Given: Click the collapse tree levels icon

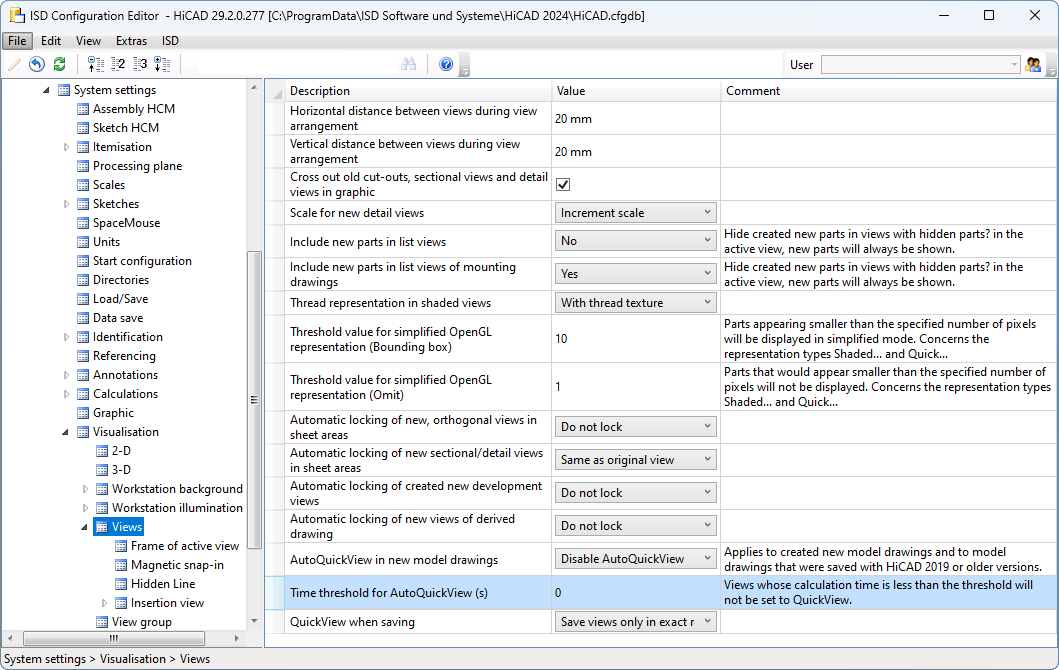Looking at the screenshot, I should 96,64.
